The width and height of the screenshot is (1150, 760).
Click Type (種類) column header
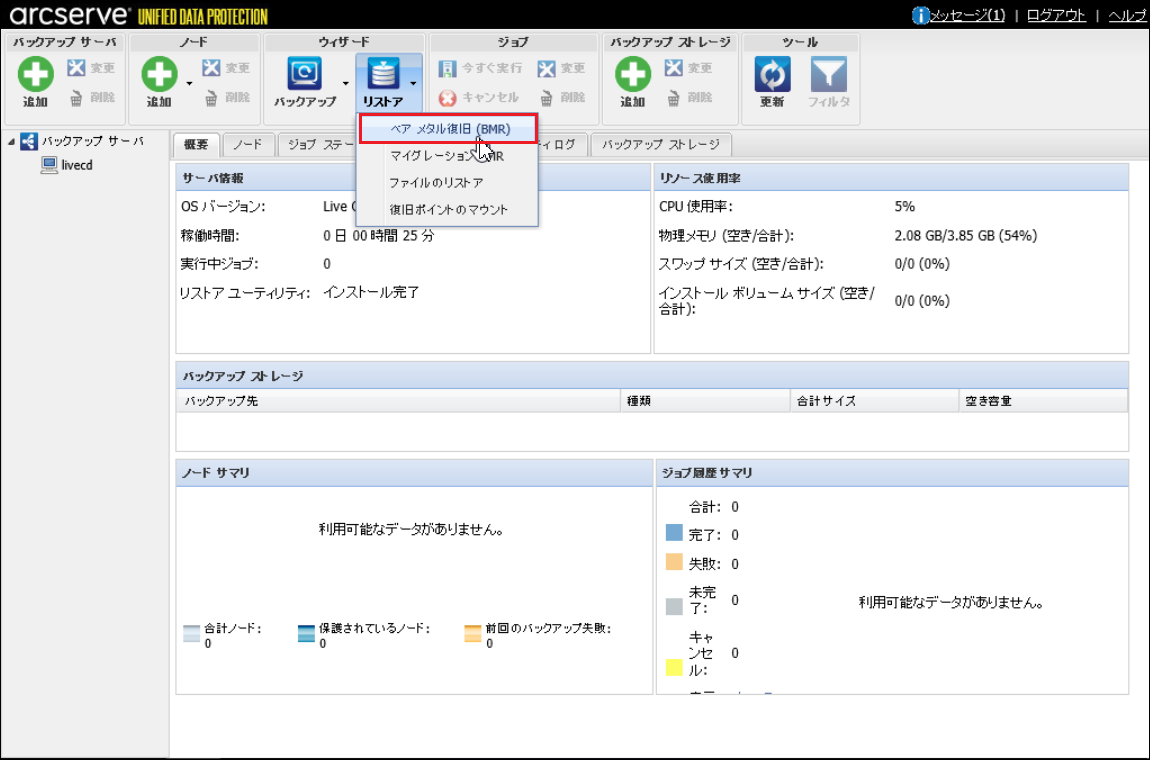[706, 401]
